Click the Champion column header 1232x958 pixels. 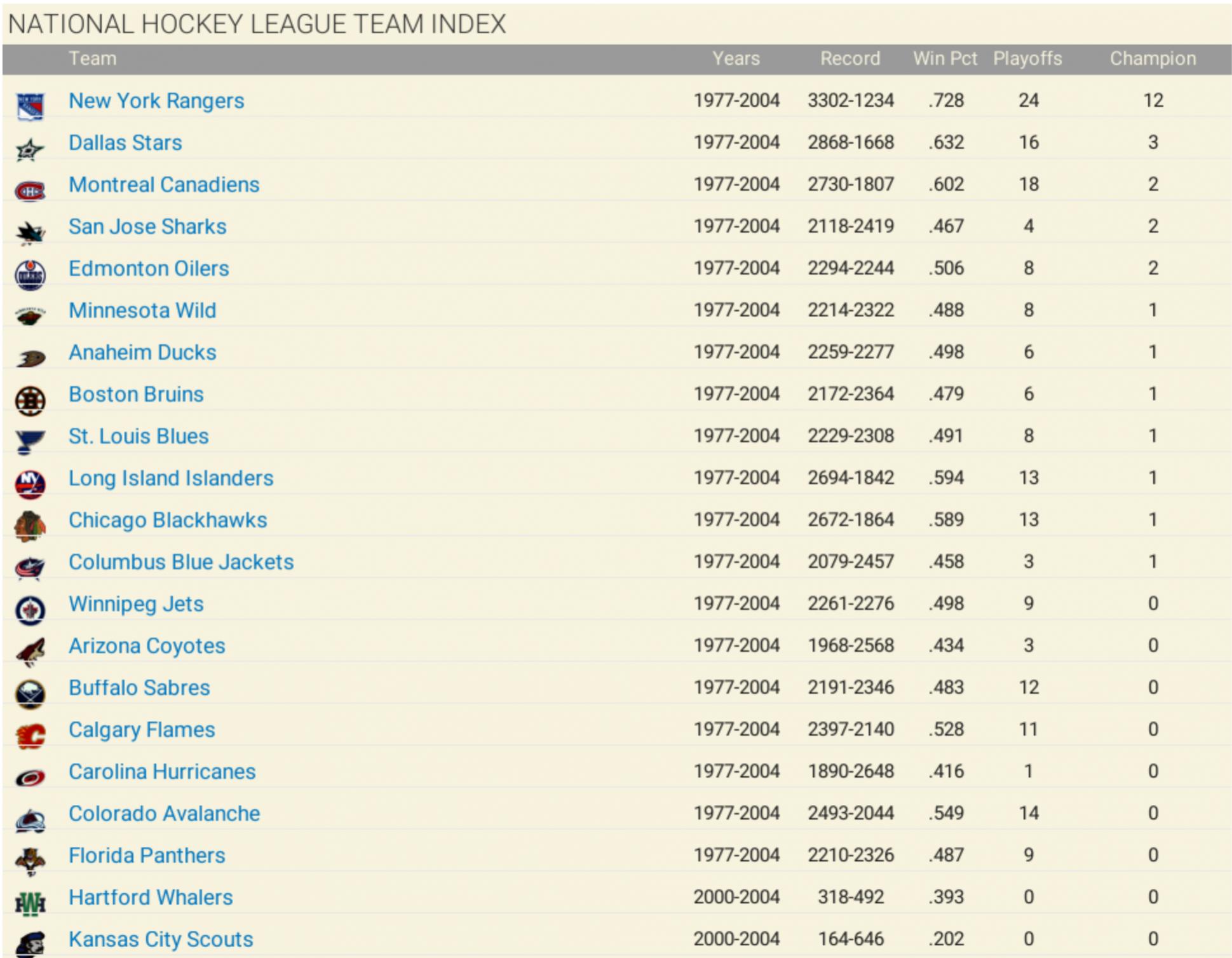click(1153, 58)
